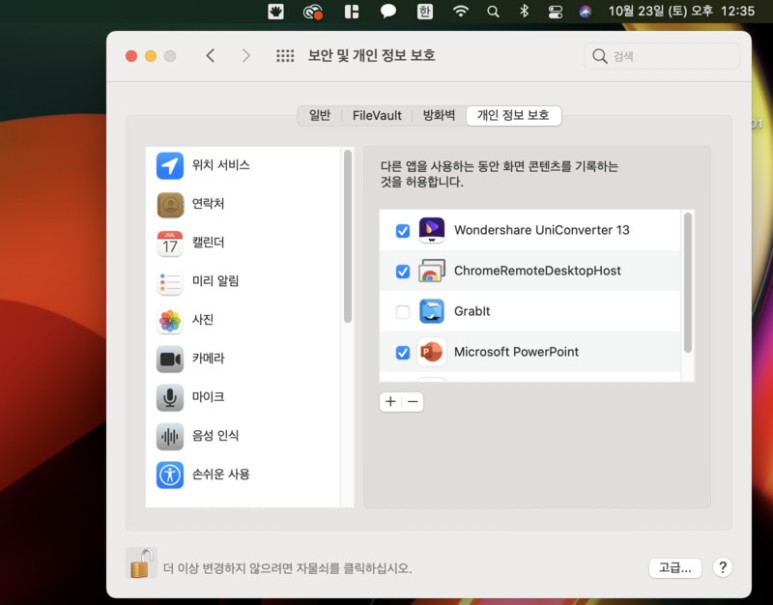Select the Microphone (마이크) icon
Screen dimensions: 773x605
pyautogui.click(x=170, y=397)
